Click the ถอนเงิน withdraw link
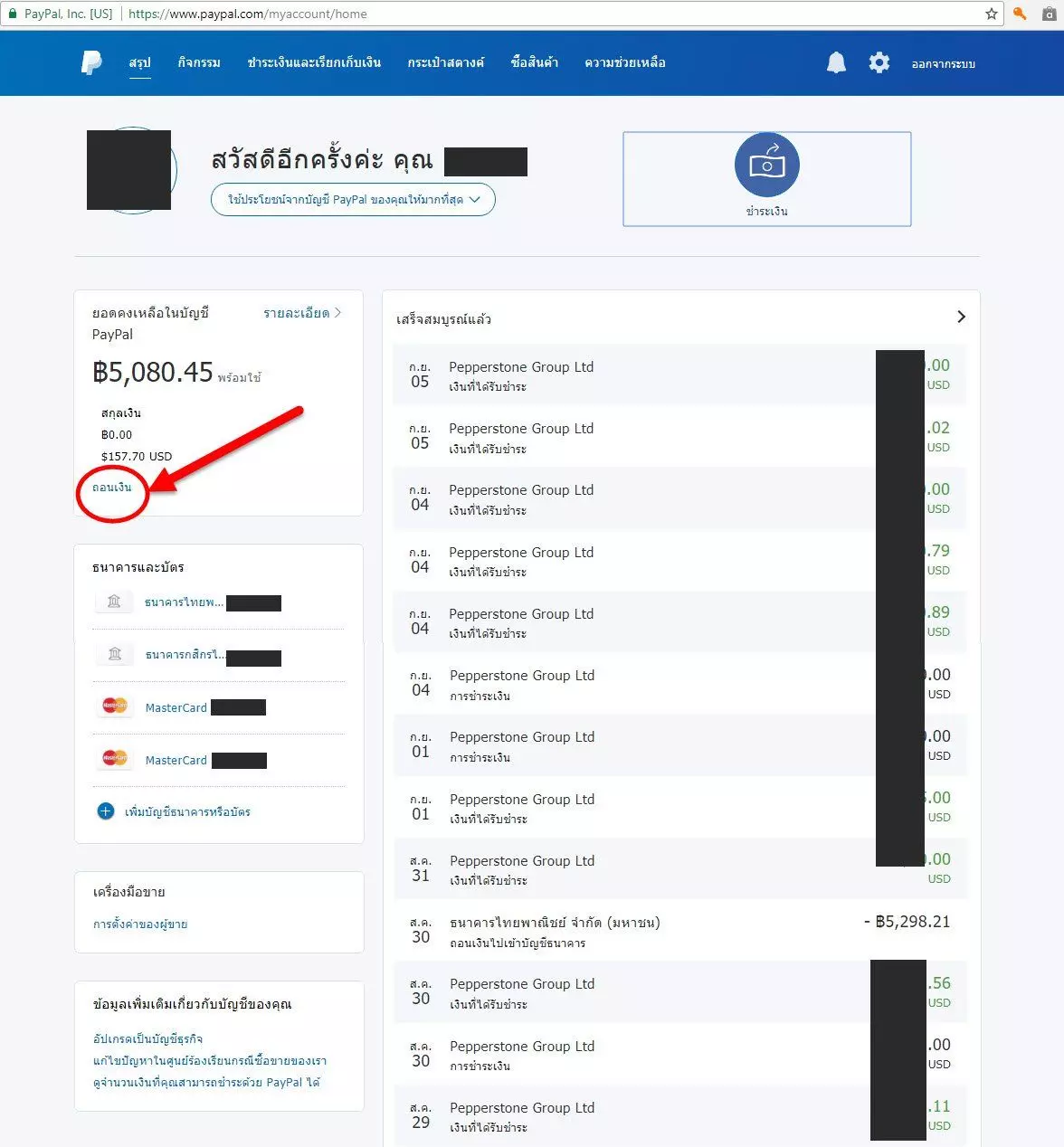 point(112,488)
